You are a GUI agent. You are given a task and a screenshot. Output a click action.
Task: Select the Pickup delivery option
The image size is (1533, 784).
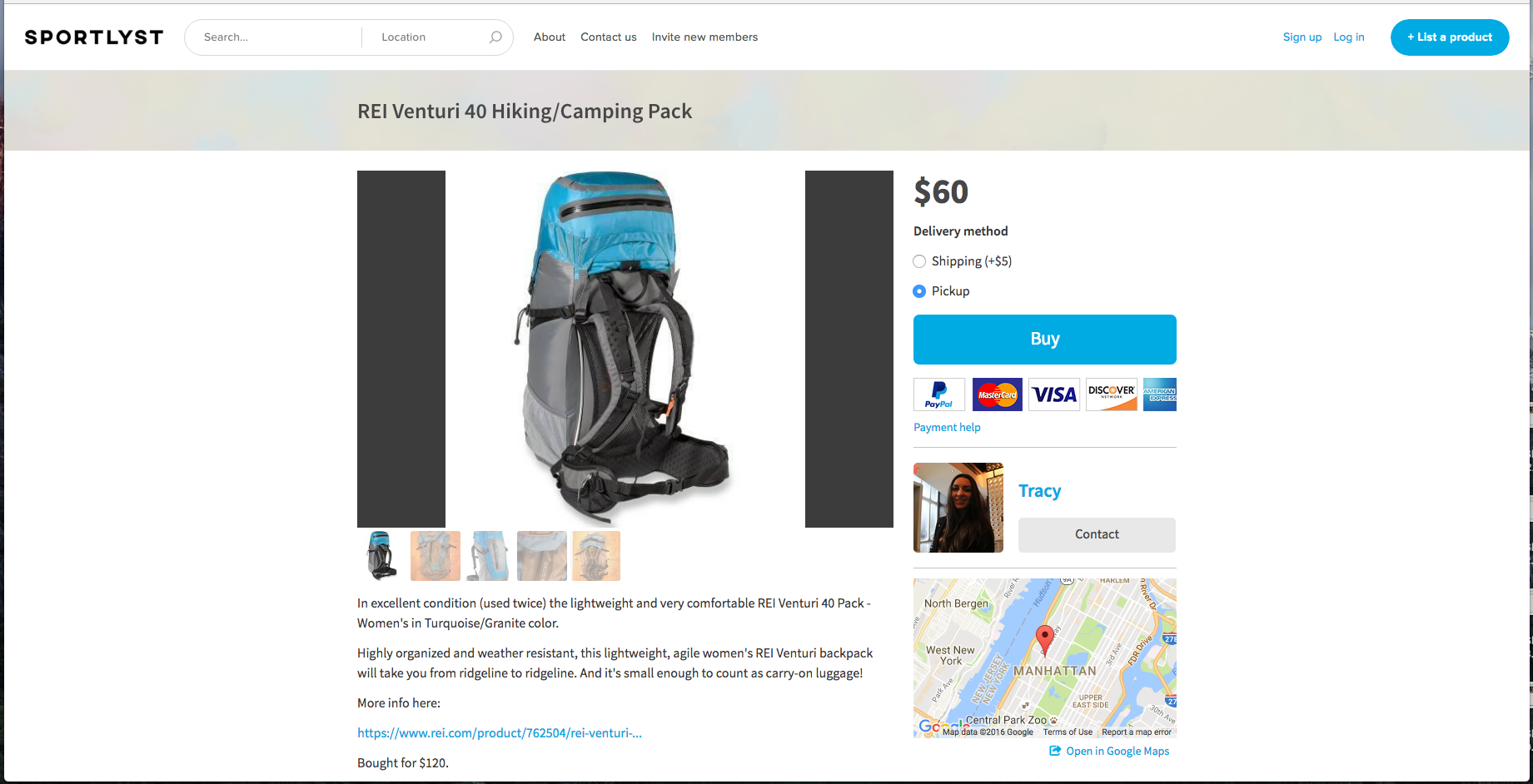click(919, 291)
